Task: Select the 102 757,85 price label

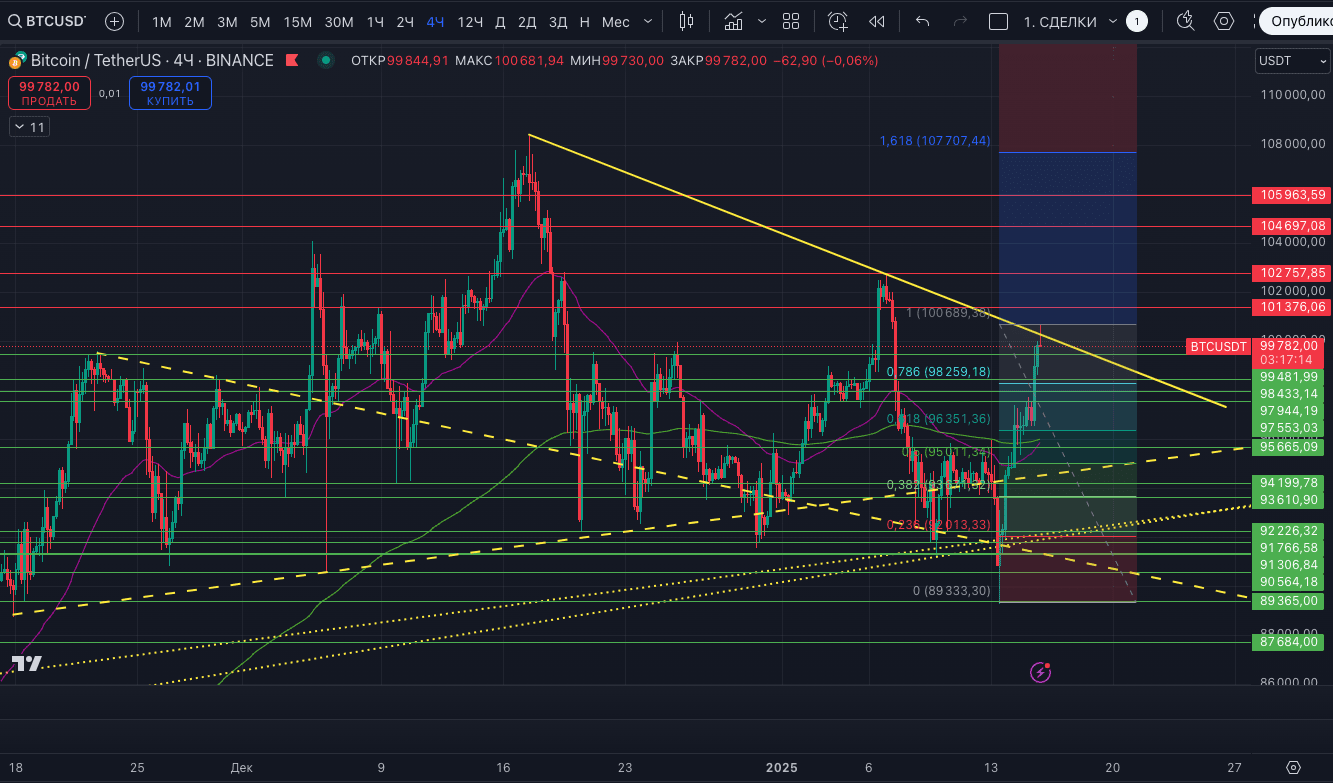Action: point(1289,272)
